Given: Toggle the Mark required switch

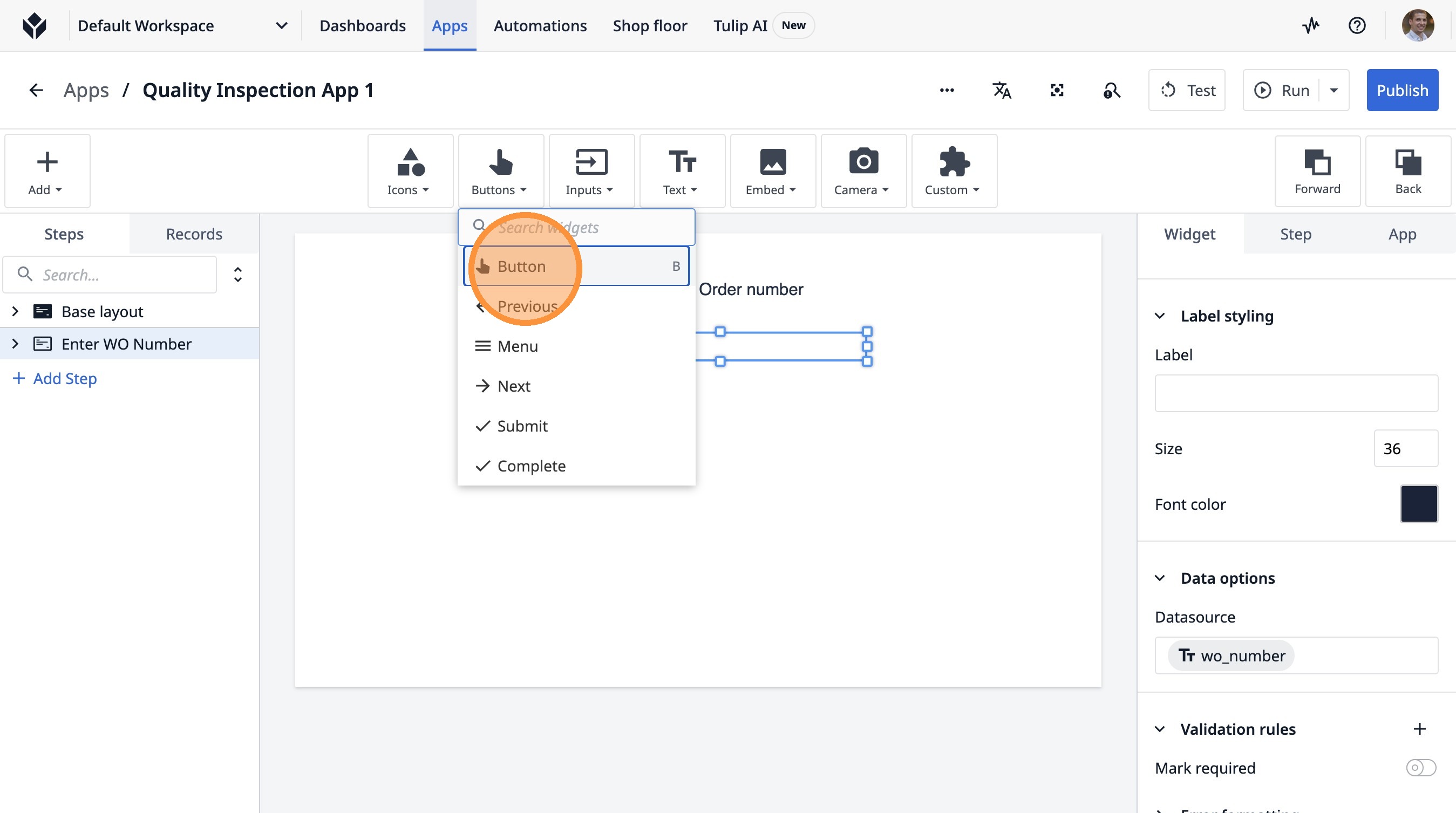Looking at the screenshot, I should tap(1420, 768).
